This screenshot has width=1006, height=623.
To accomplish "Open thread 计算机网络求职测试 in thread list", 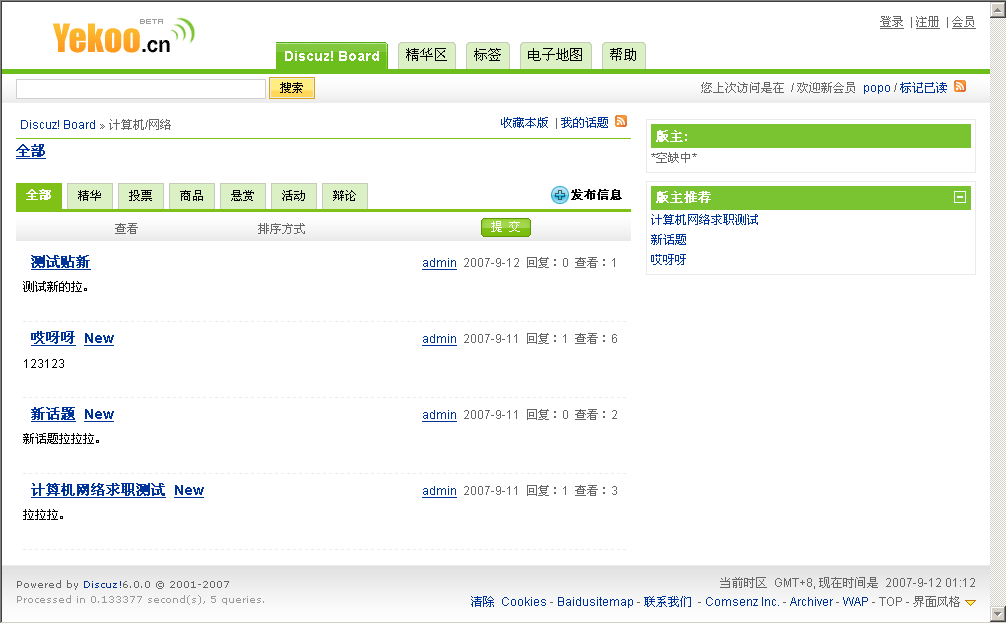I will point(98,490).
